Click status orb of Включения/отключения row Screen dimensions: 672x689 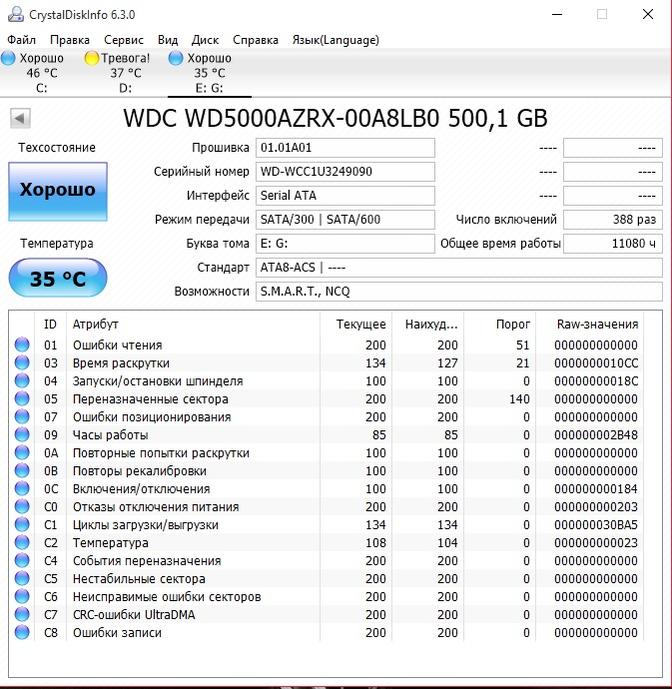coord(22,488)
